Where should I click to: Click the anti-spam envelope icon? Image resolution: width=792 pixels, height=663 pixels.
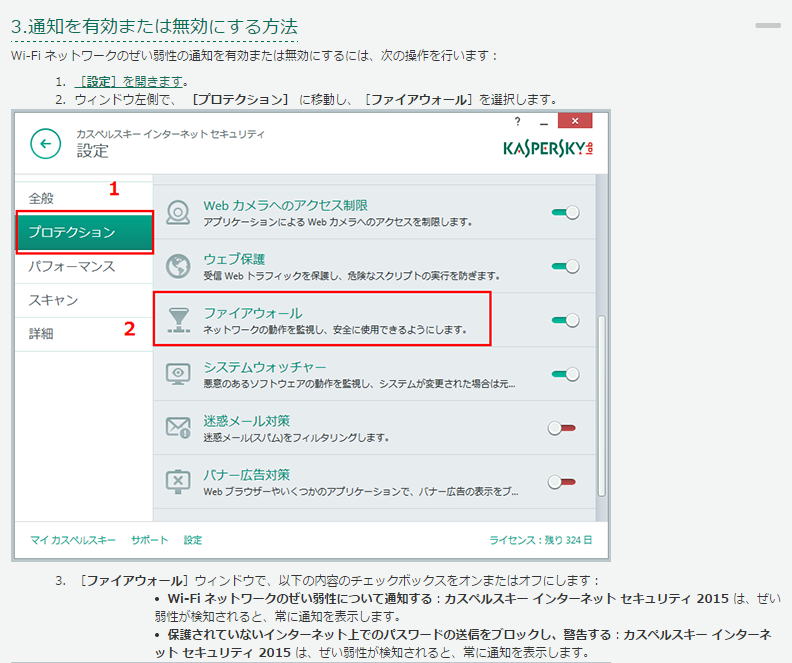click(178, 428)
